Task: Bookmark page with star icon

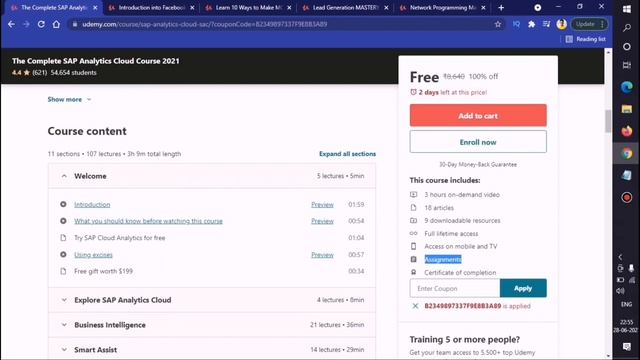Action: click(498, 24)
